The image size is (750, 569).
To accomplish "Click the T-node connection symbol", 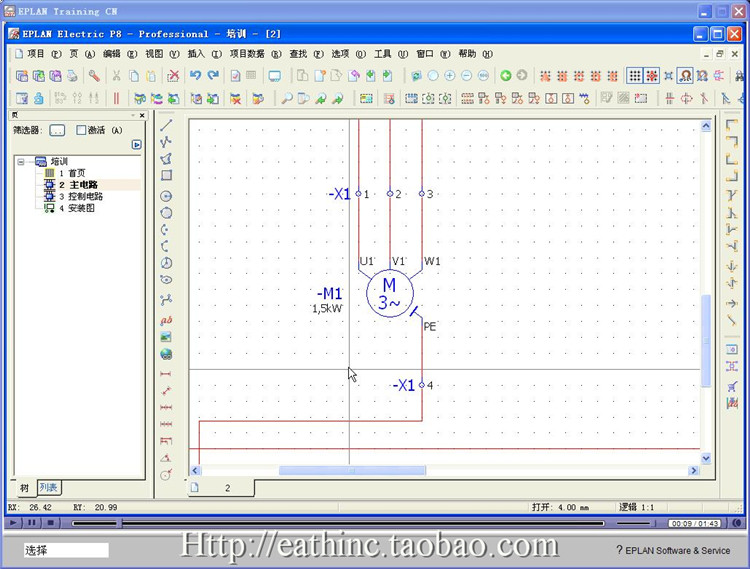I will point(731,195).
